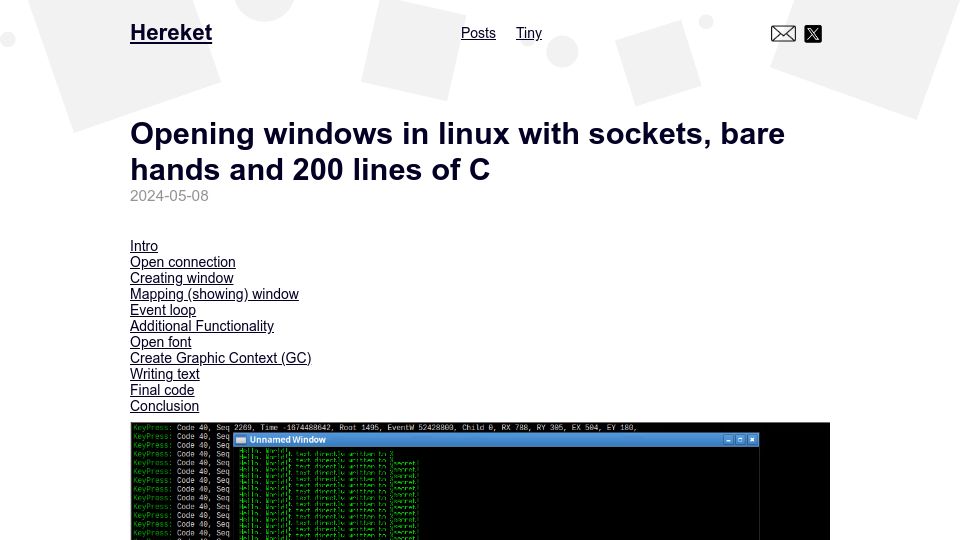Click the 2024-05-08 publication date
Viewport: 960px width, 540px height.
click(x=169, y=196)
